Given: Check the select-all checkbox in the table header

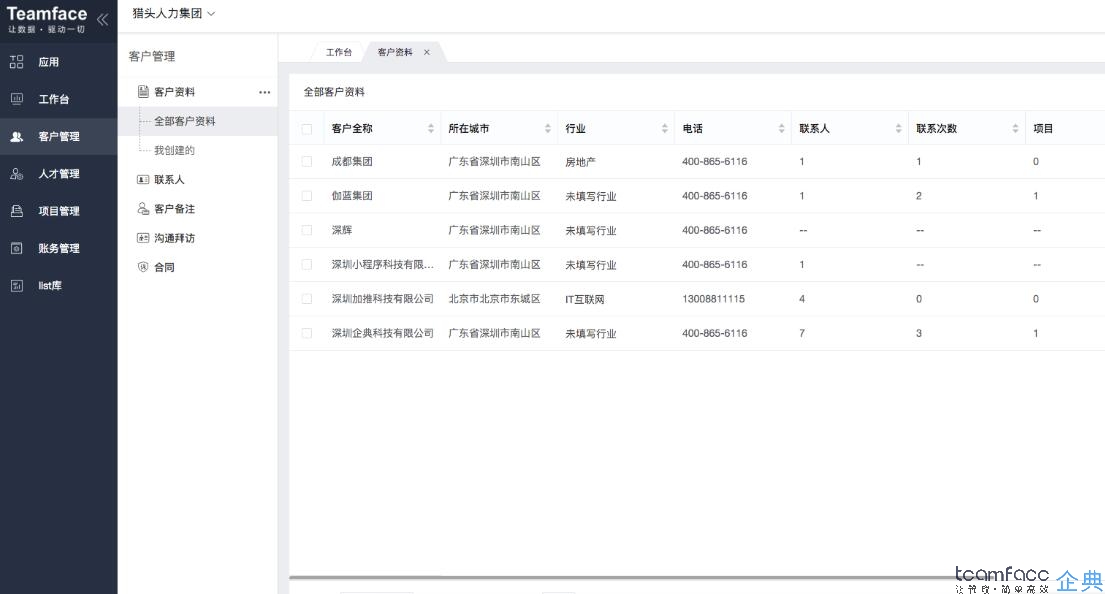Looking at the screenshot, I should [x=306, y=130].
